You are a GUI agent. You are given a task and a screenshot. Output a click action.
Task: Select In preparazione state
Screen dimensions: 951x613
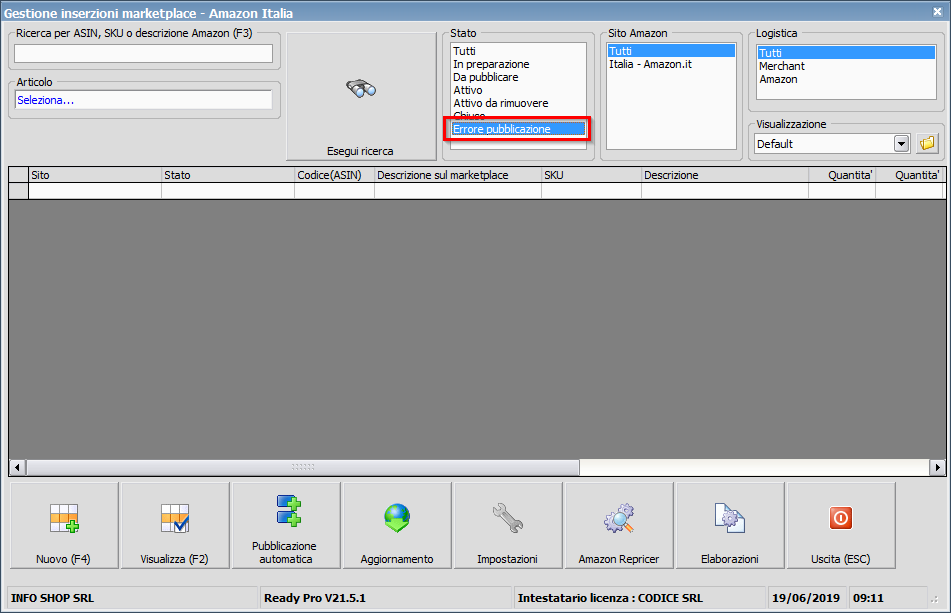pyautogui.click(x=491, y=64)
